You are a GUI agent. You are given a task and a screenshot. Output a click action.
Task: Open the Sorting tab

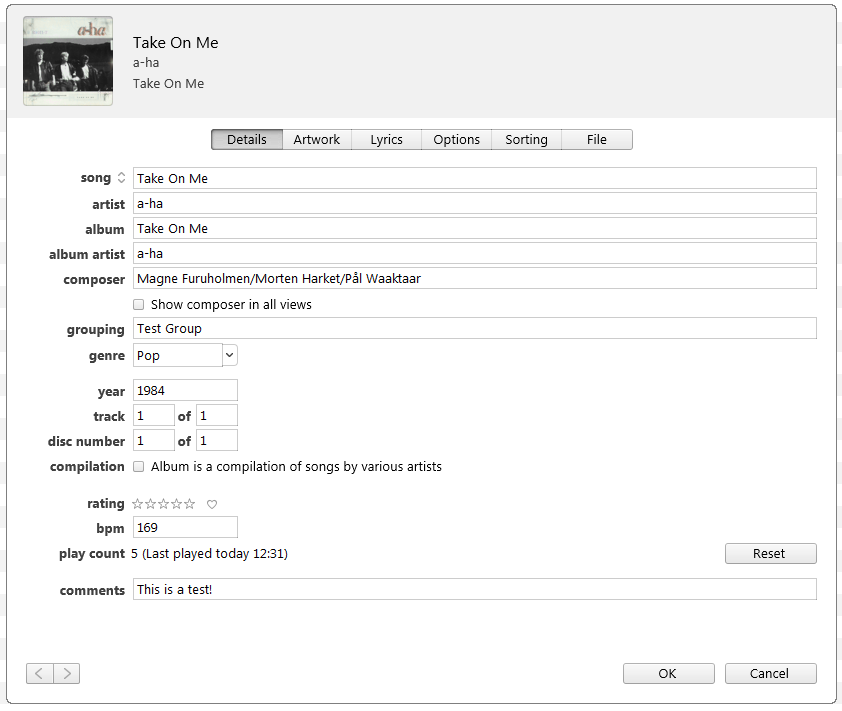point(526,140)
